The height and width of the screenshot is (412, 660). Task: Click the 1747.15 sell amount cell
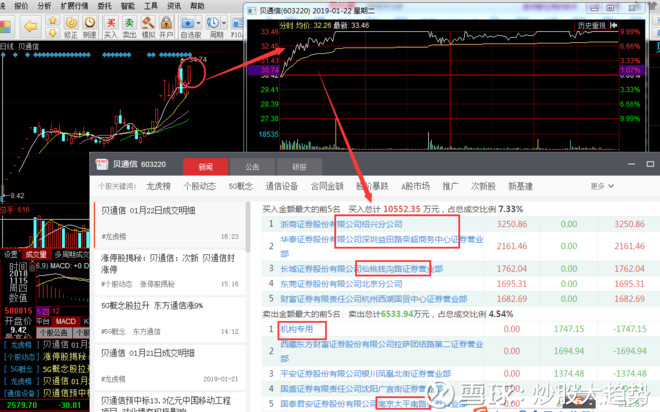click(569, 329)
